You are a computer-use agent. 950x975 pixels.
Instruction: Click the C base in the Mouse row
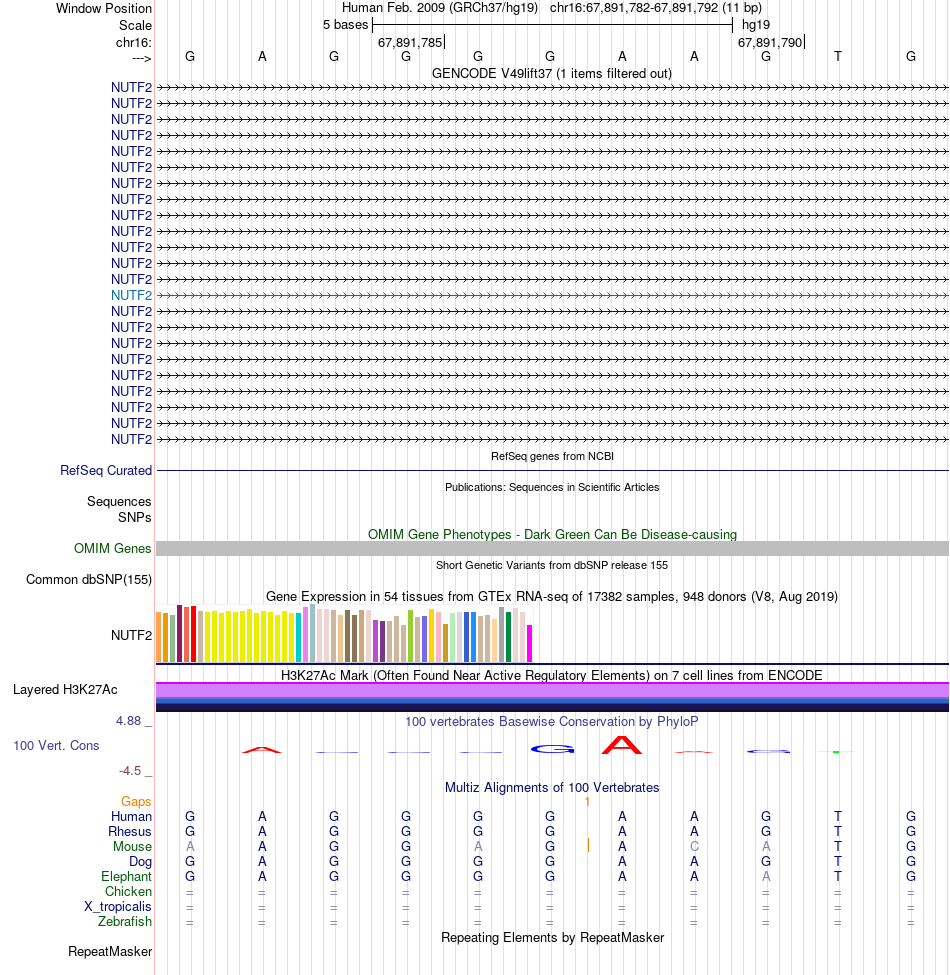click(x=694, y=846)
